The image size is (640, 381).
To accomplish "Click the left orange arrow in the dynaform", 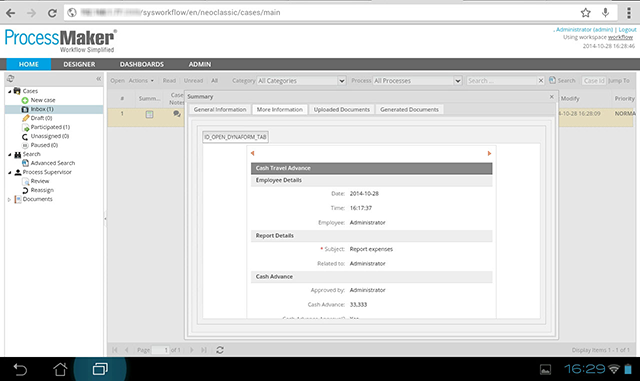I will coord(253,153).
